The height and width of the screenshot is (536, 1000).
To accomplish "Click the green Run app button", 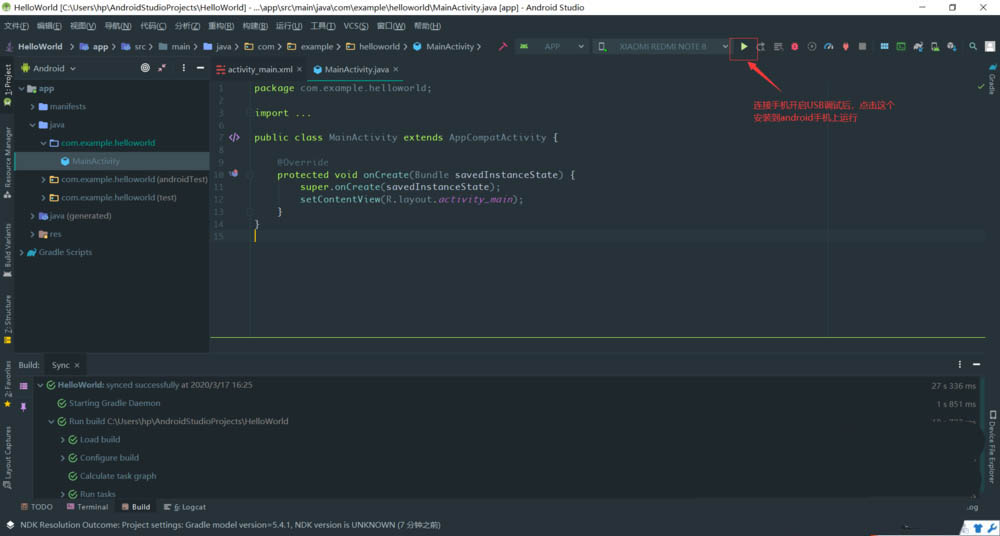I will click(x=744, y=47).
